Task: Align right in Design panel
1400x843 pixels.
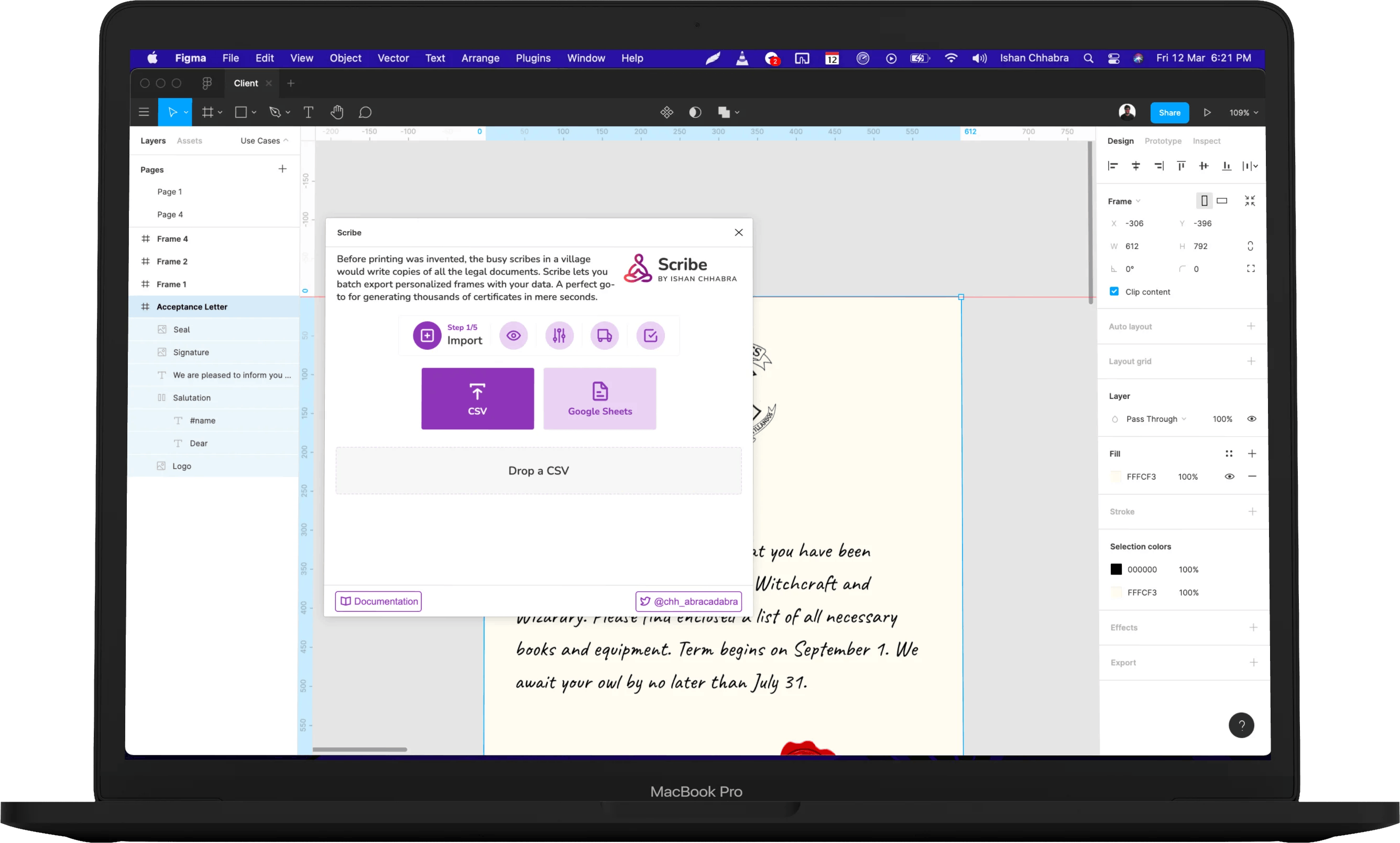Action: (x=1158, y=166)
